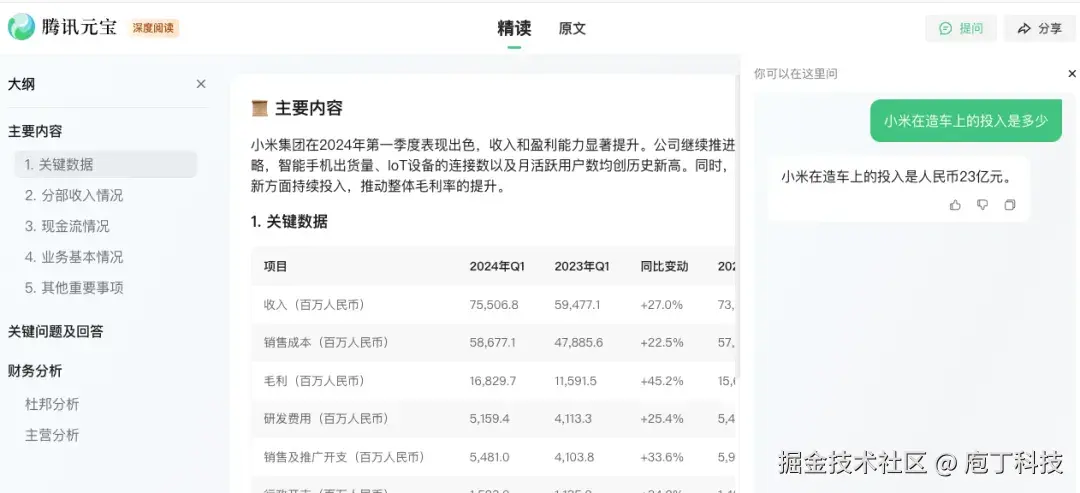The height and width of the screenshot is (493, 1080).
Task: Click the 项目 column header
Action: [x=276, y=266]
